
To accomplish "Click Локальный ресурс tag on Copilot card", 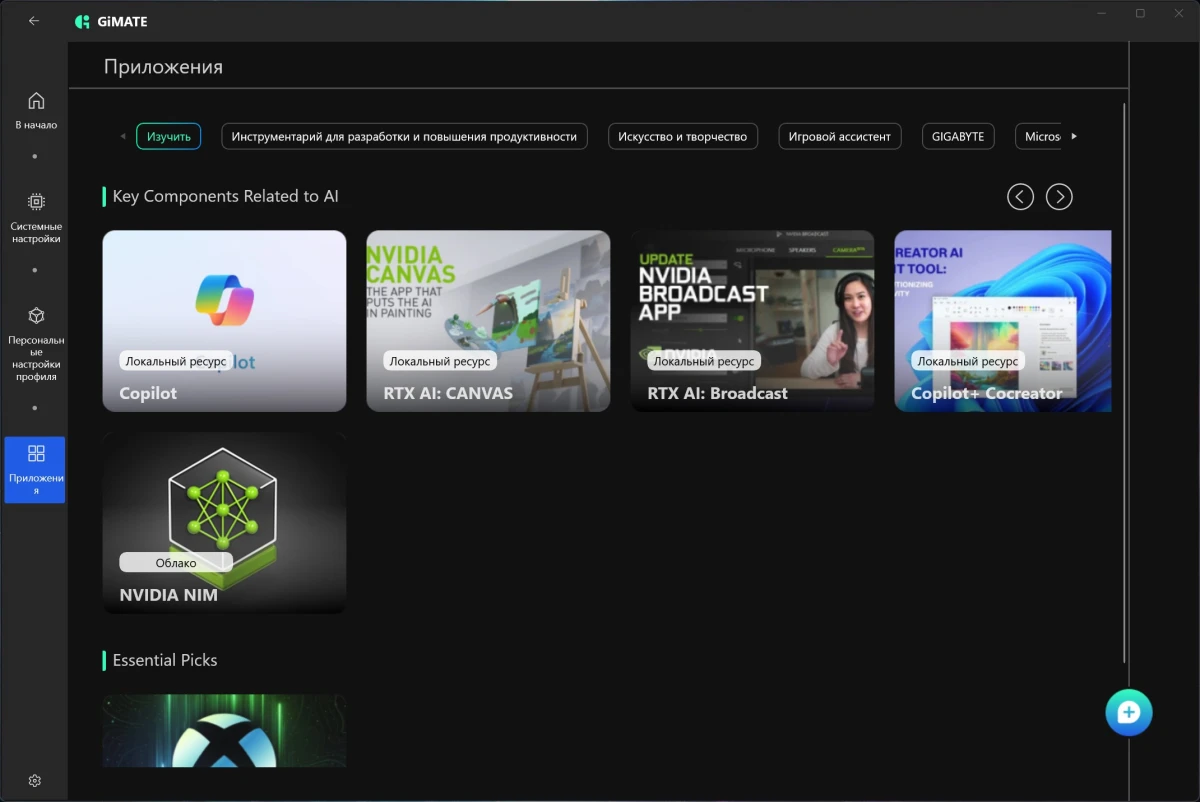I will pyautogui.click(x=176, y=361).
